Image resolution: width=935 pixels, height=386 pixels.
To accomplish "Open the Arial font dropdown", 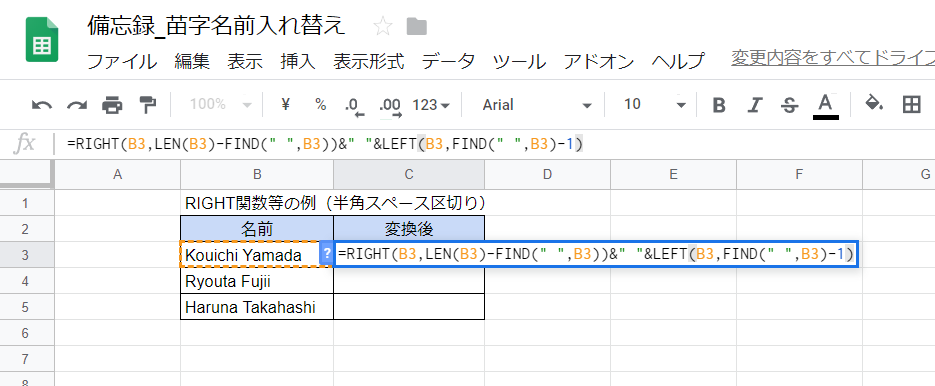I will click(x=537, y=105).
